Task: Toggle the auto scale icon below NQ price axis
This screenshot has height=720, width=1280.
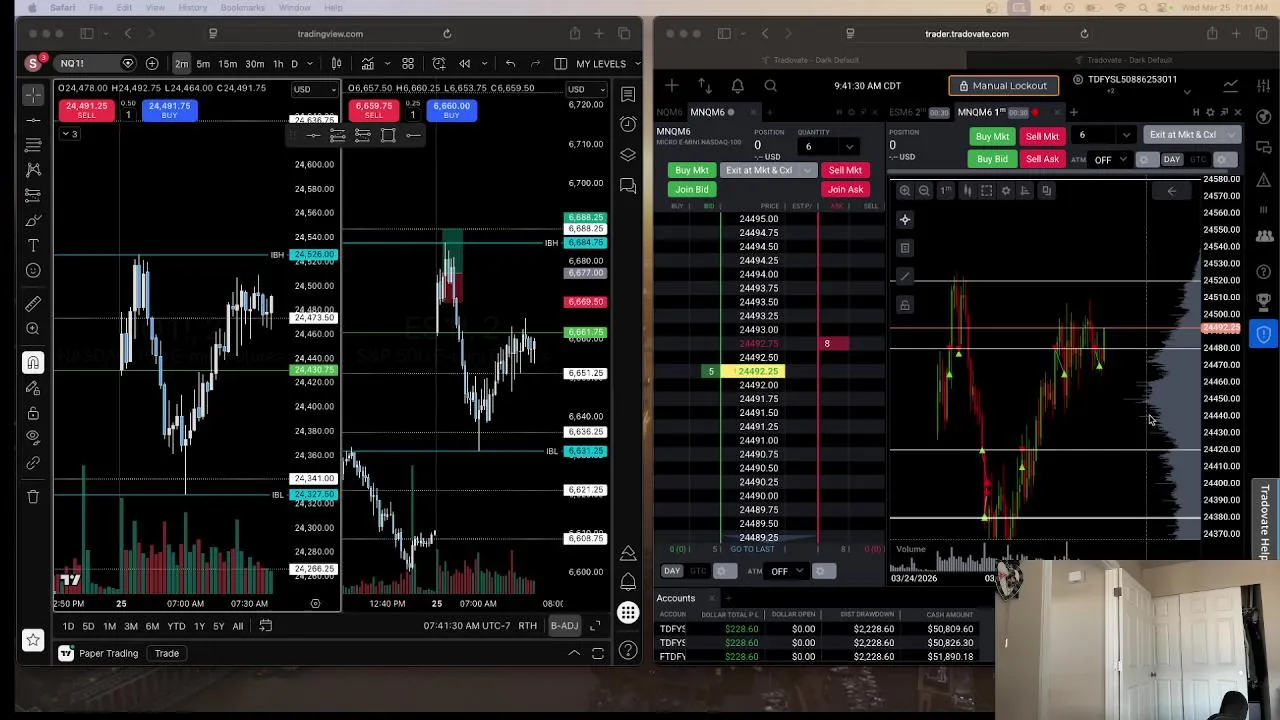Action: tap(315, 604)
